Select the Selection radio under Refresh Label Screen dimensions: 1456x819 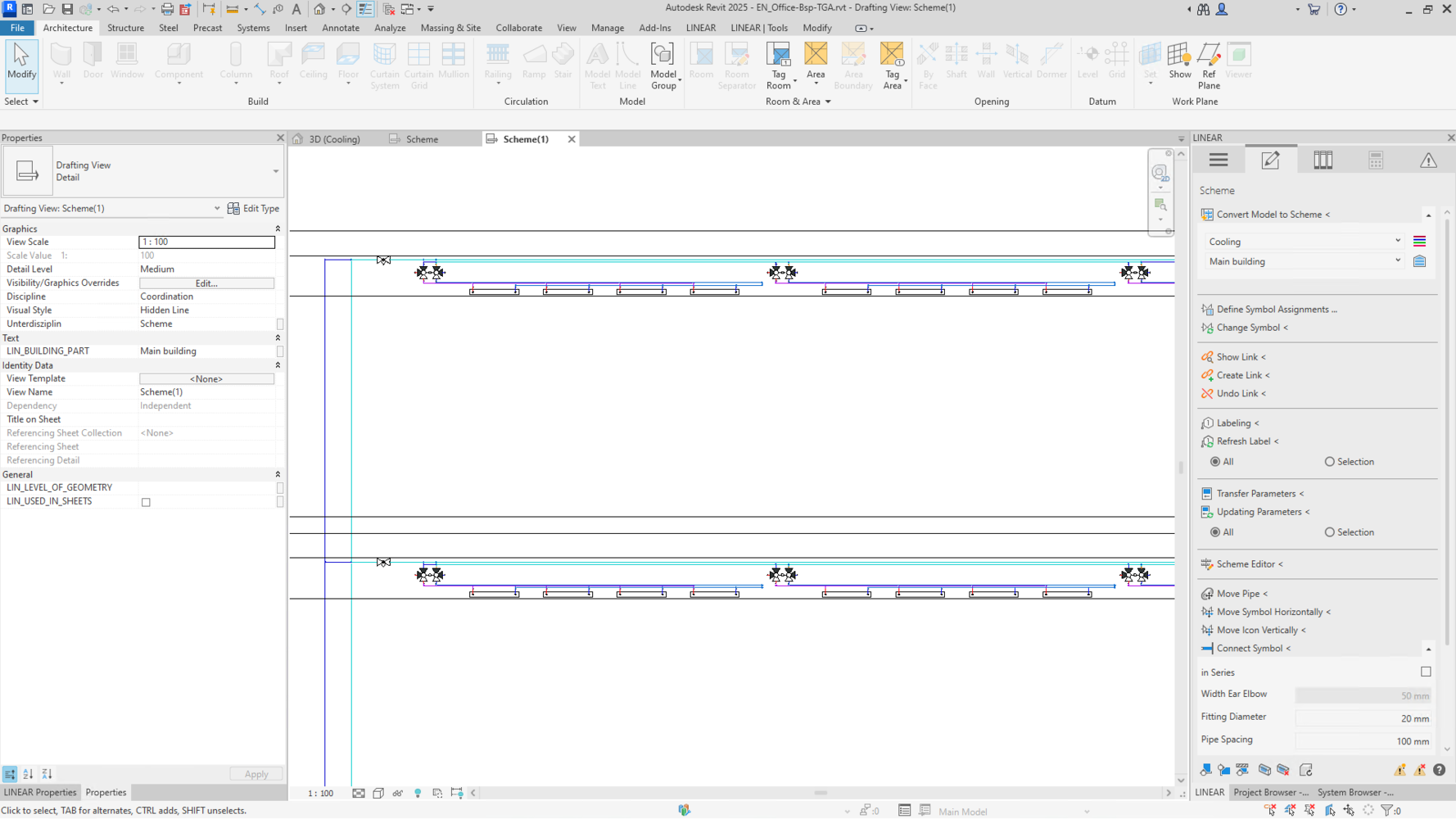pyautogui.click(x=1329, y=462)
